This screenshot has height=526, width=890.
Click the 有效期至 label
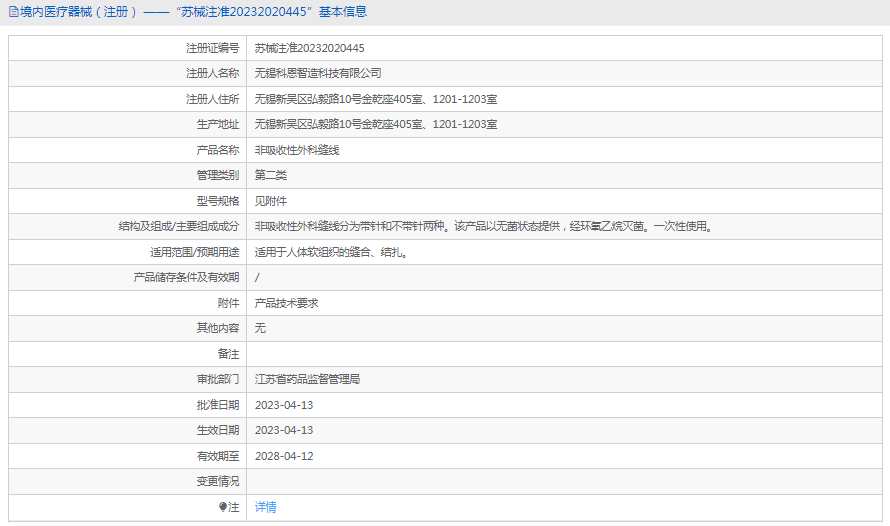[x=218, y=456]
